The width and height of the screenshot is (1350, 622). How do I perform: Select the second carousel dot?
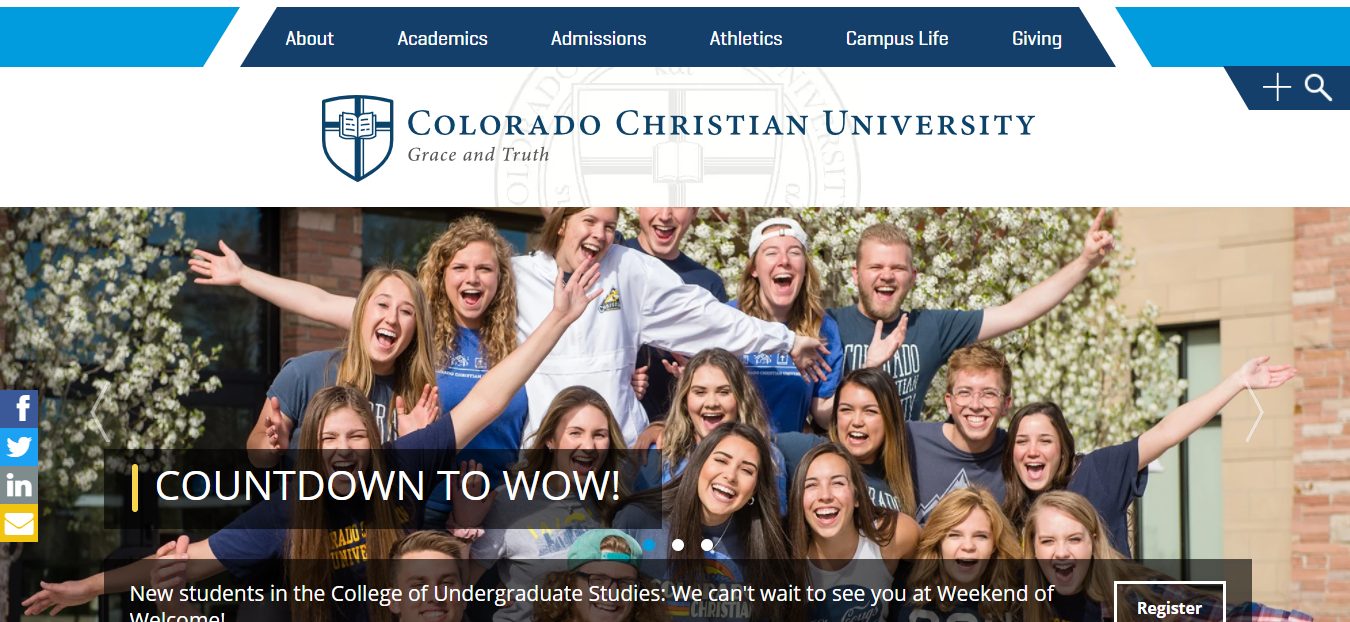678,545
